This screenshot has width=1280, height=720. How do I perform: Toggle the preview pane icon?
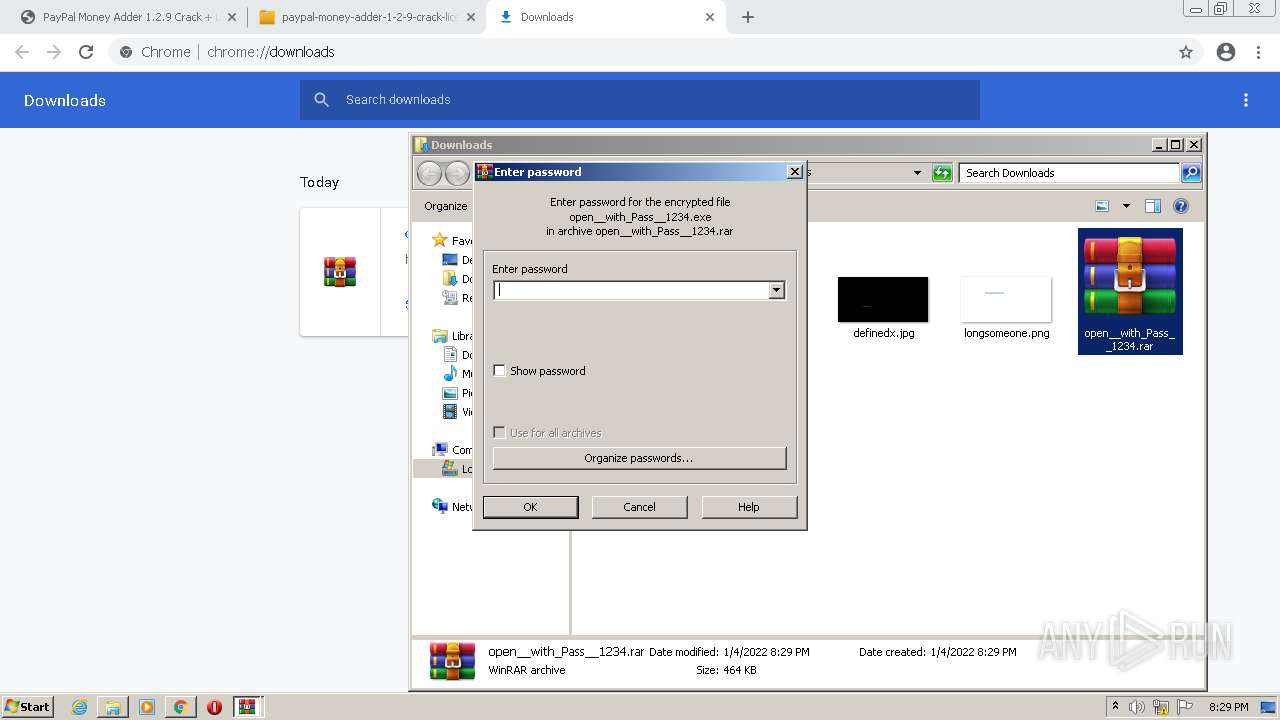pyautogui.click(x=1153, y=206)
